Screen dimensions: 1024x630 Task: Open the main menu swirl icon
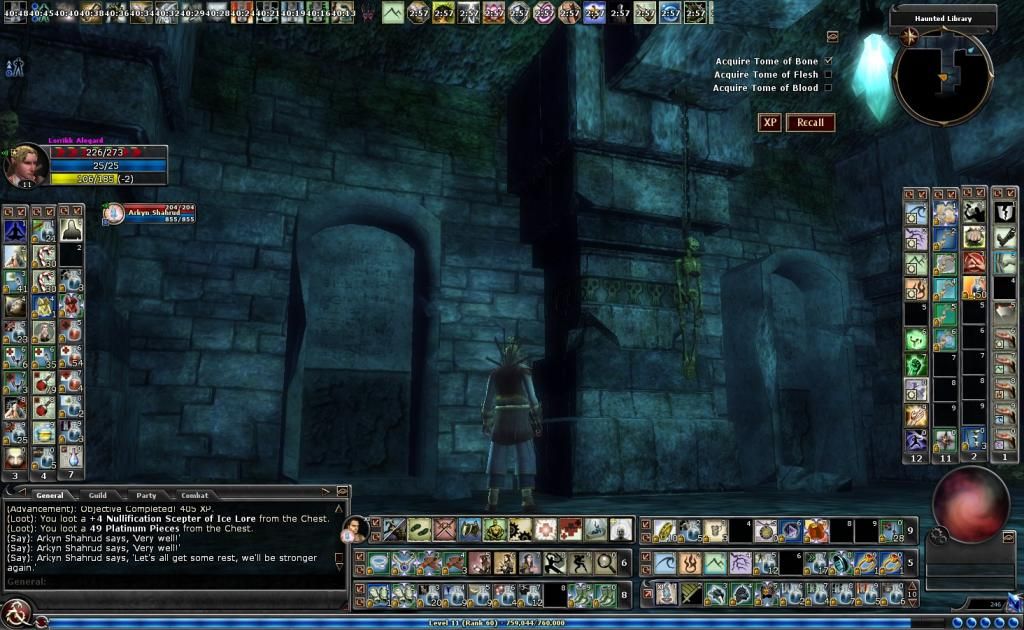[16, 614]
